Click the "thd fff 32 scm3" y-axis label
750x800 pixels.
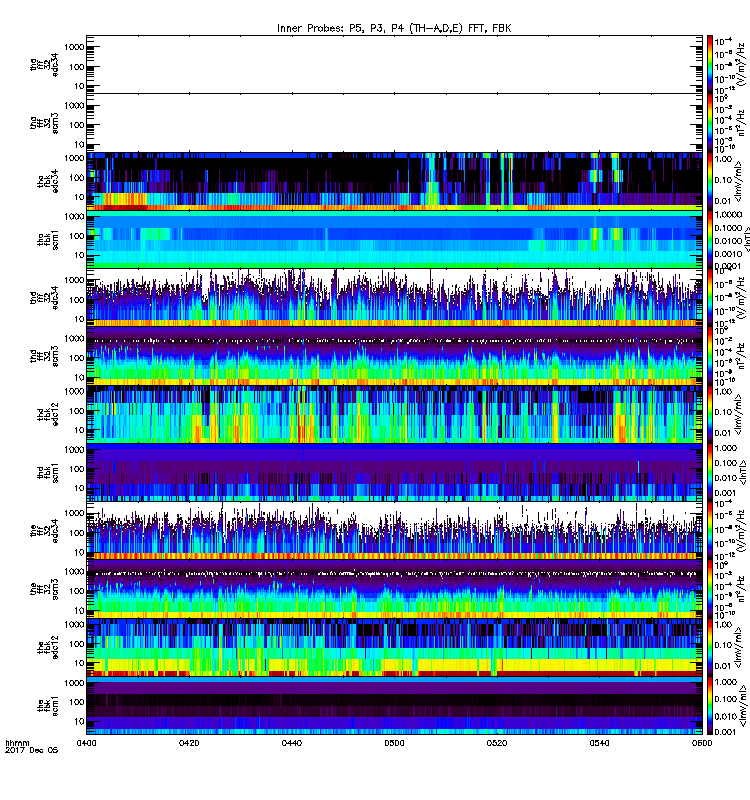point(44,356)
